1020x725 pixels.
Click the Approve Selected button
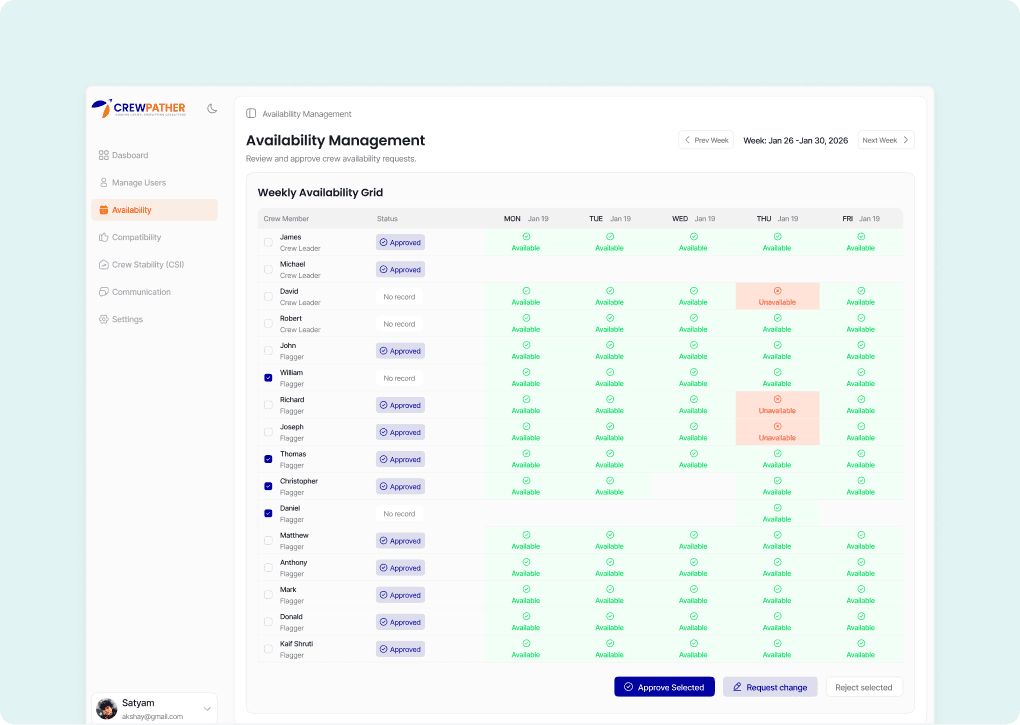coord(664,687)
